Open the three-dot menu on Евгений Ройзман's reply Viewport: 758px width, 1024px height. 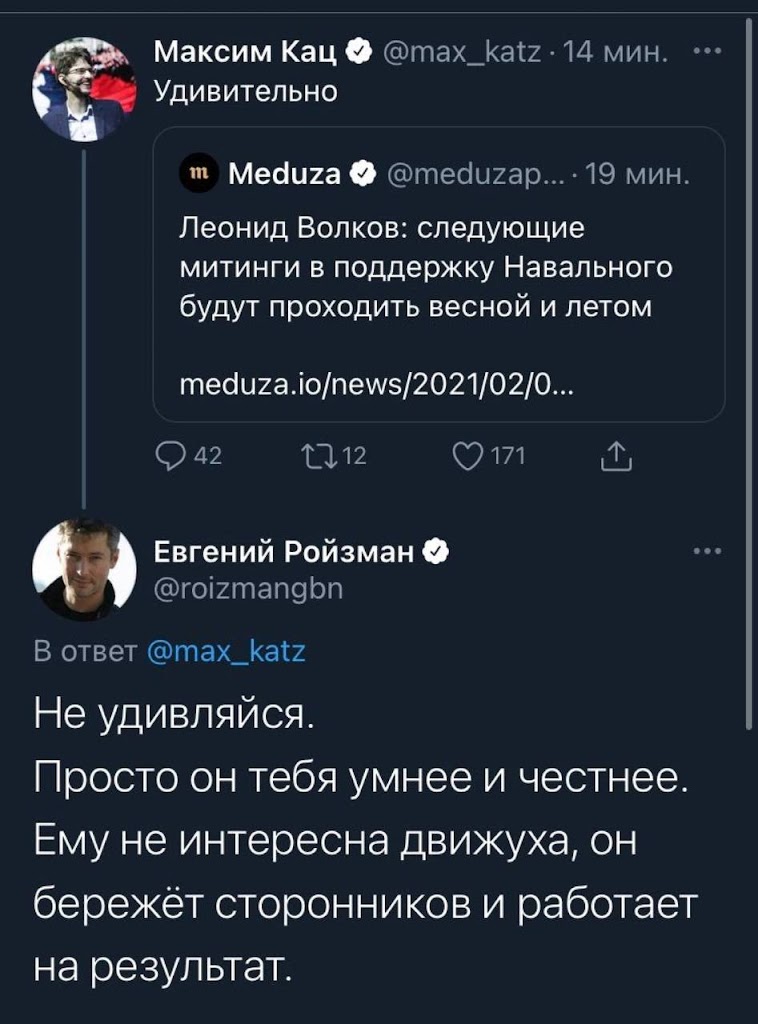(x=708, y=551)
